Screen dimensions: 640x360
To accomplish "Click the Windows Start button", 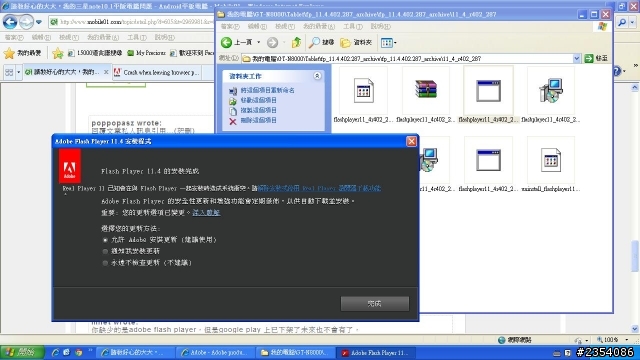I will [x=22, y=352].
